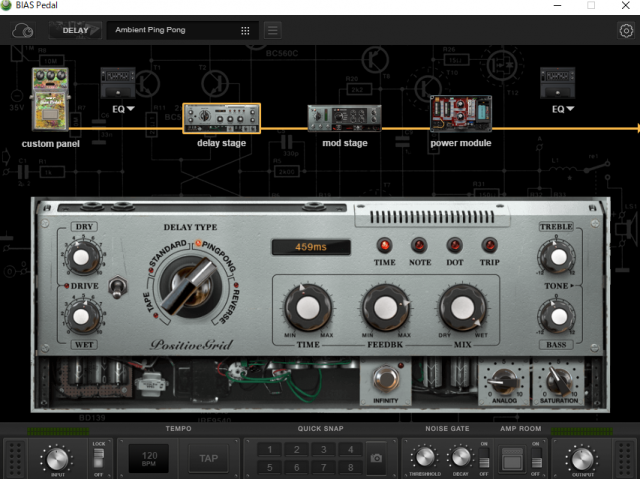Open the ToneCloud cloud icon
The width and height of the screenshot is (640, 479).
pos(22,31)
